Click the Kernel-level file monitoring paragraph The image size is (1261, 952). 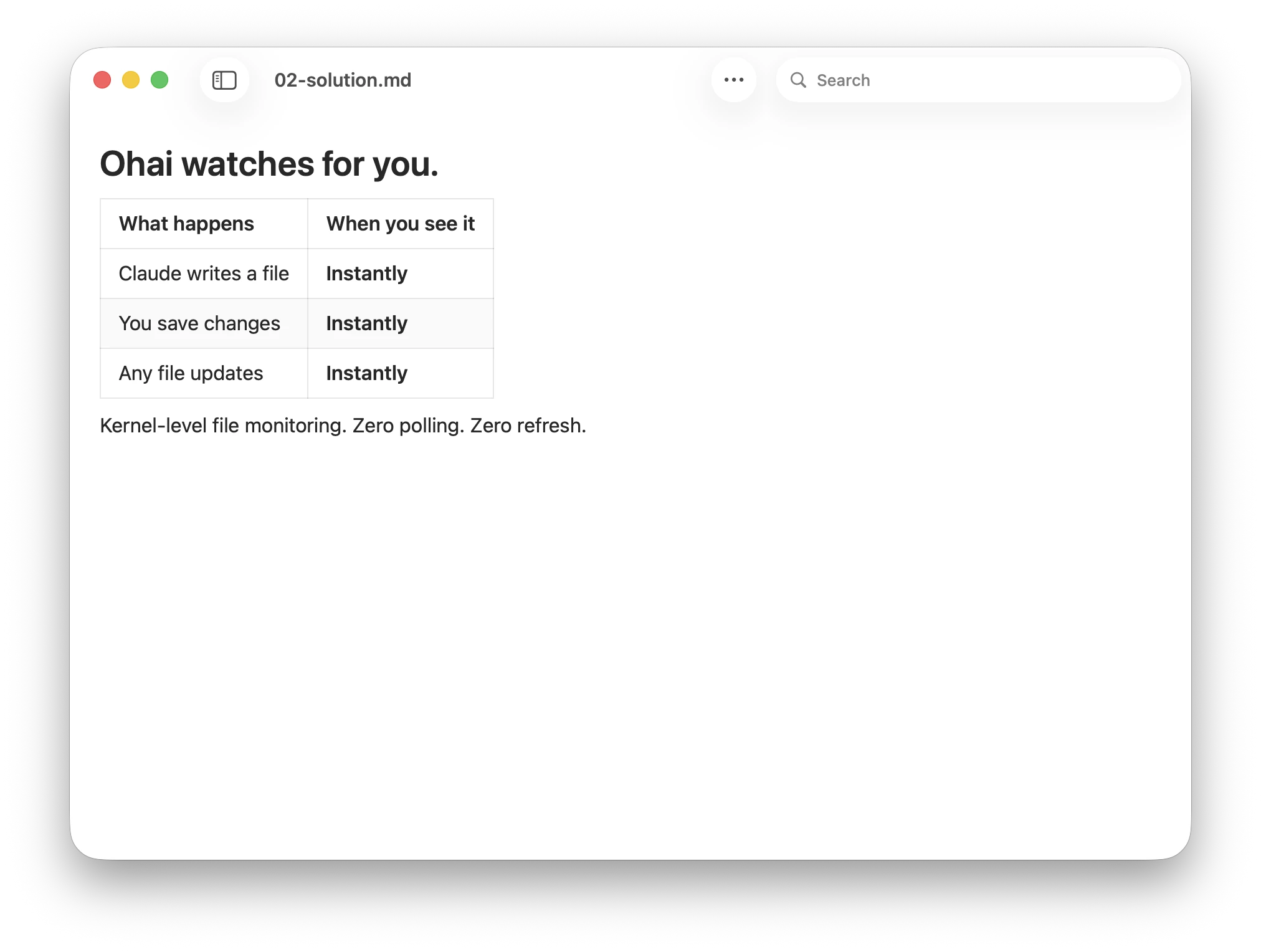[x=223, y=426]
